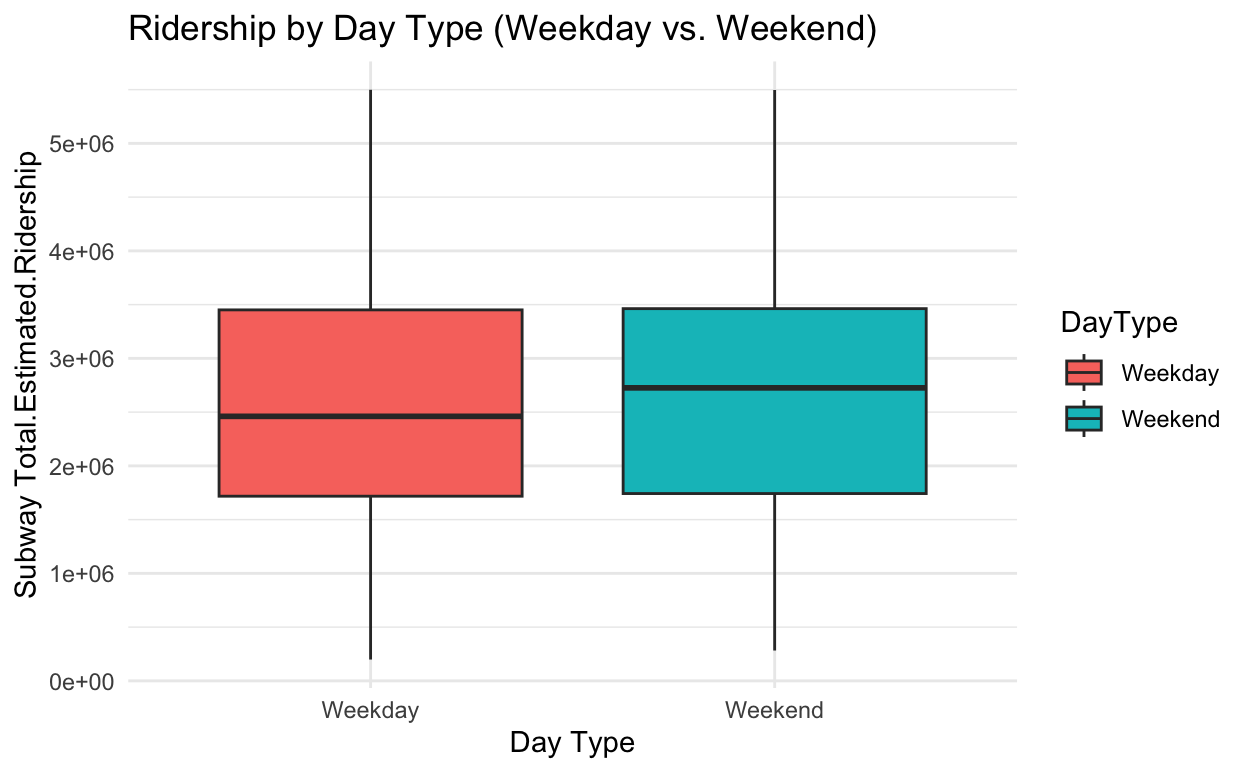The height and width of the screenshot is (772, 1250).
Task: Click the Weekend lower whisker line
Action: tap(774, 570)
